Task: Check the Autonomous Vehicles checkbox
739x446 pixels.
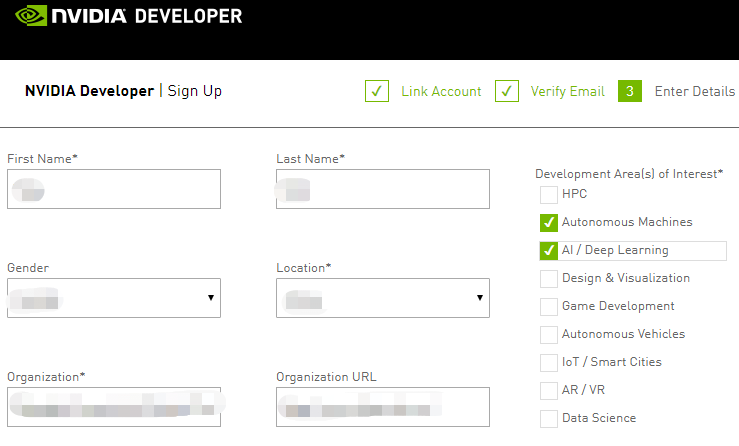Action: coord(549,335)
